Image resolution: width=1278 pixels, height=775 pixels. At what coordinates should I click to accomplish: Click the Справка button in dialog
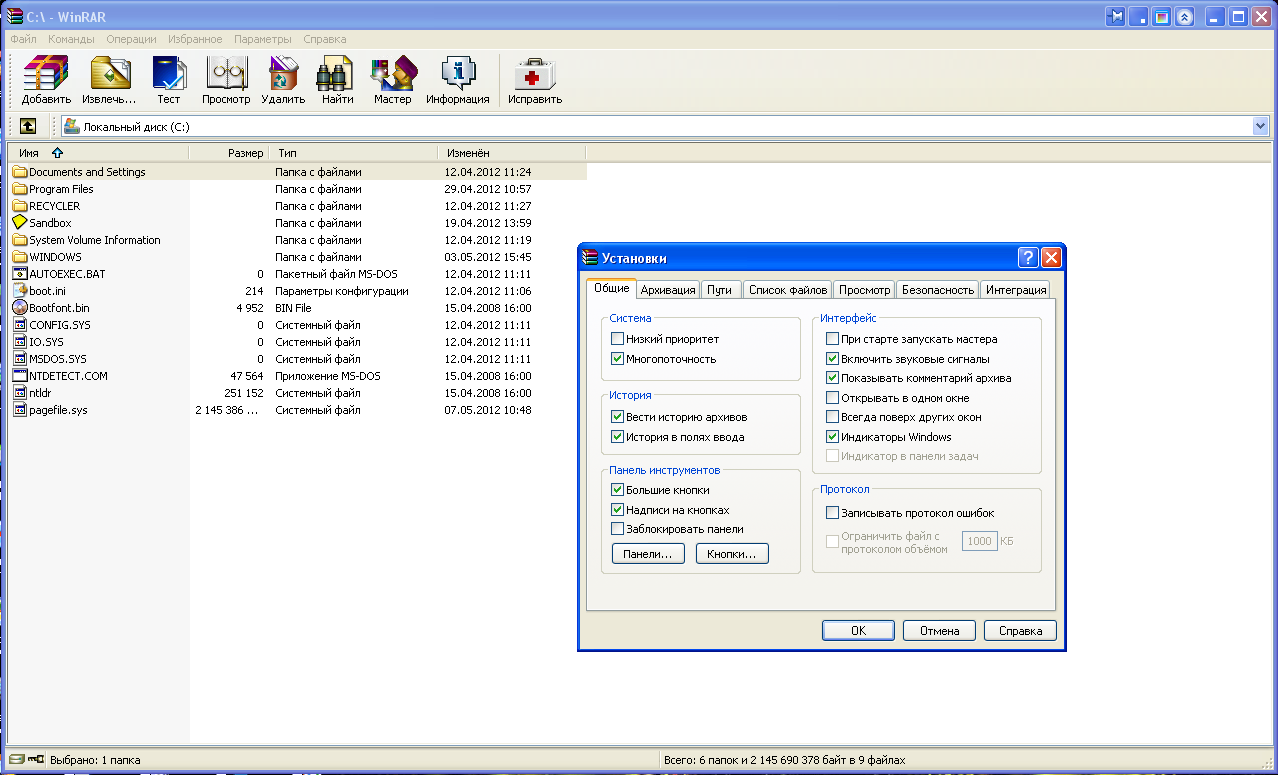pos(1020,631)
